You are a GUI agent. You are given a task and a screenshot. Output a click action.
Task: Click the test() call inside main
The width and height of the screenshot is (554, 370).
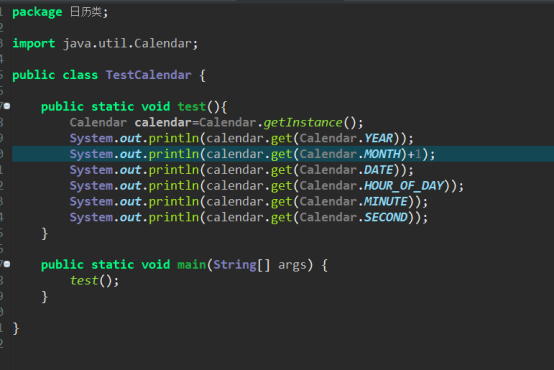click(91, 281)
